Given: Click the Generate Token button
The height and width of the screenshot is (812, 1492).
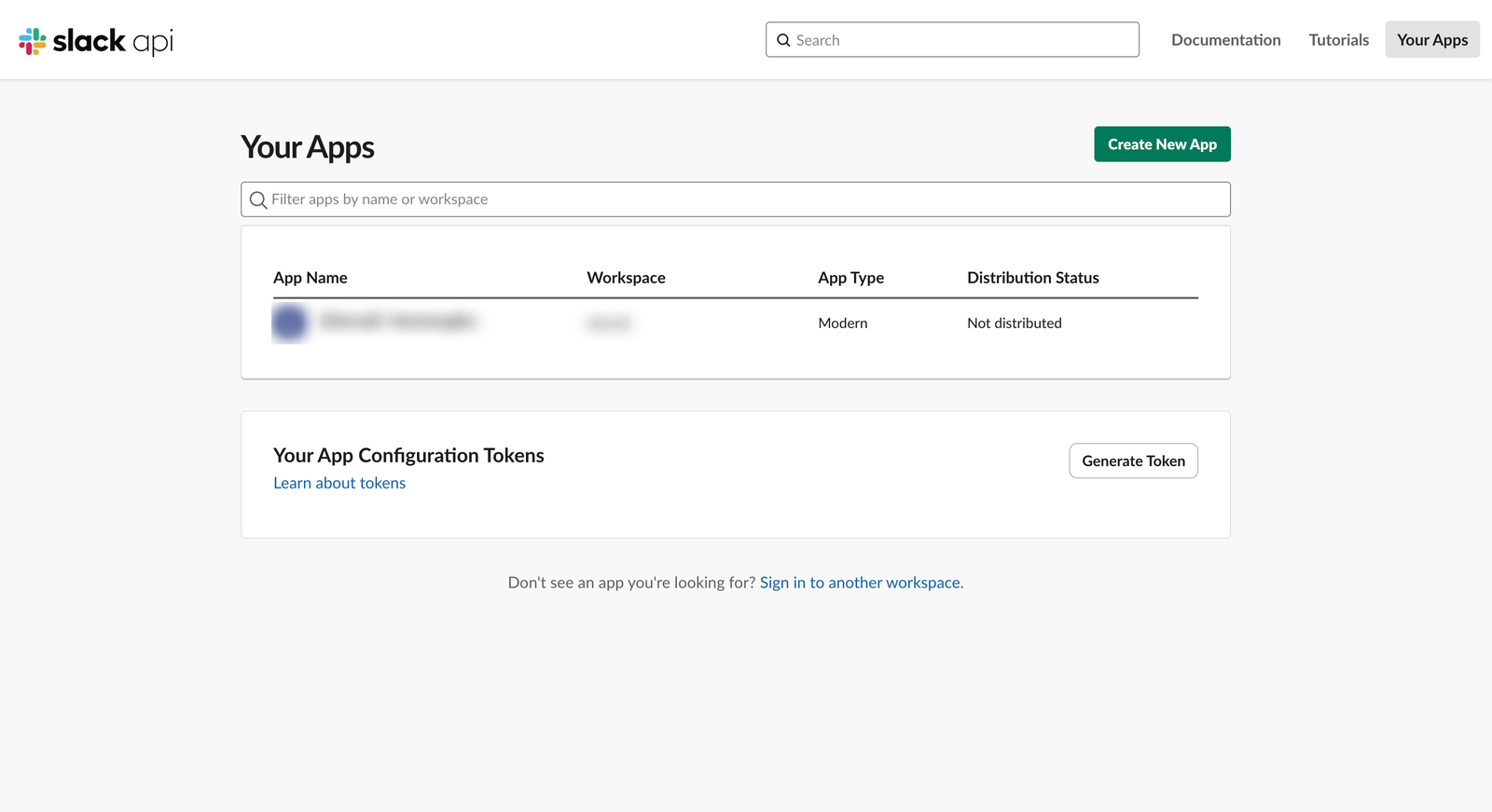Looking at the screenshot, I should pos(1133,461).
